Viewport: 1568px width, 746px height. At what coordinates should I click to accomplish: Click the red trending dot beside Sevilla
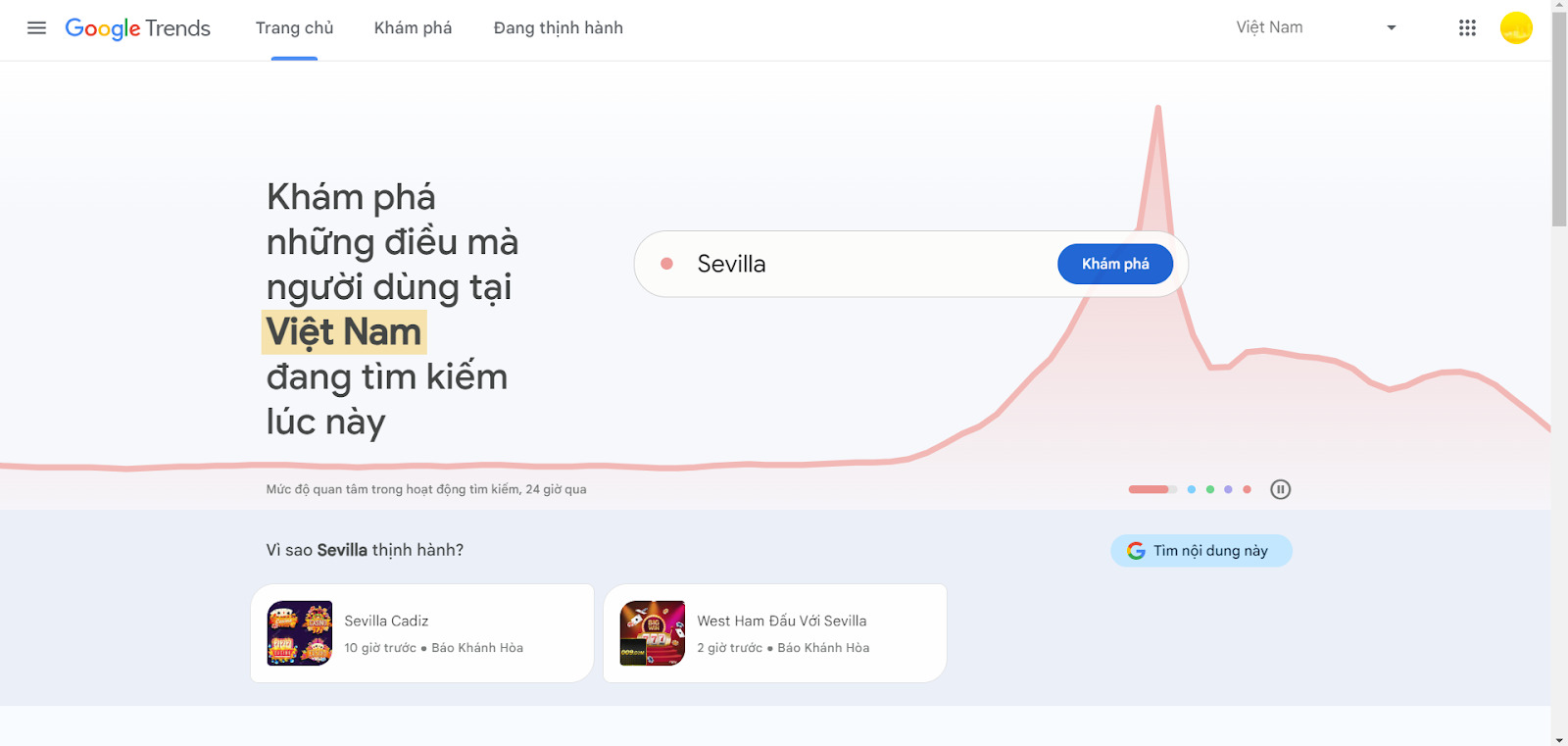pos(667,263)
